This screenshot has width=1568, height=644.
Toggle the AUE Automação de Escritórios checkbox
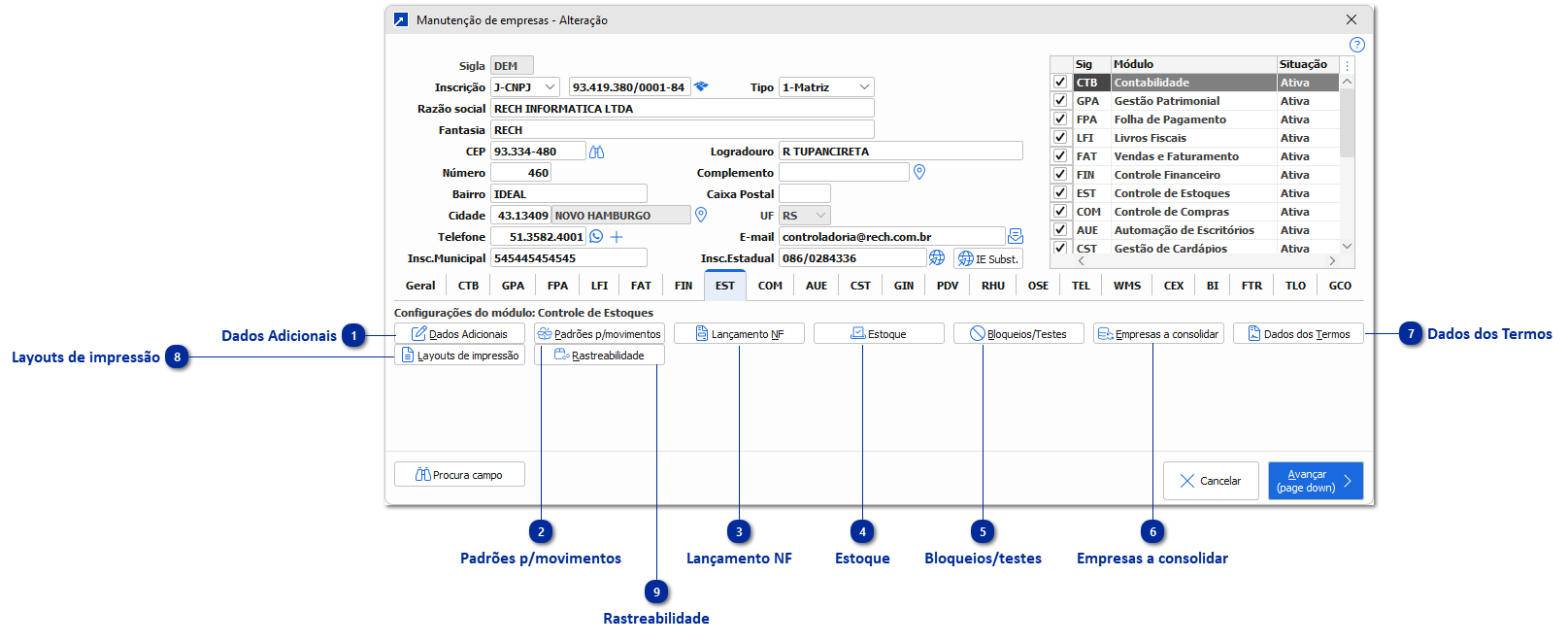point(1060,230)
